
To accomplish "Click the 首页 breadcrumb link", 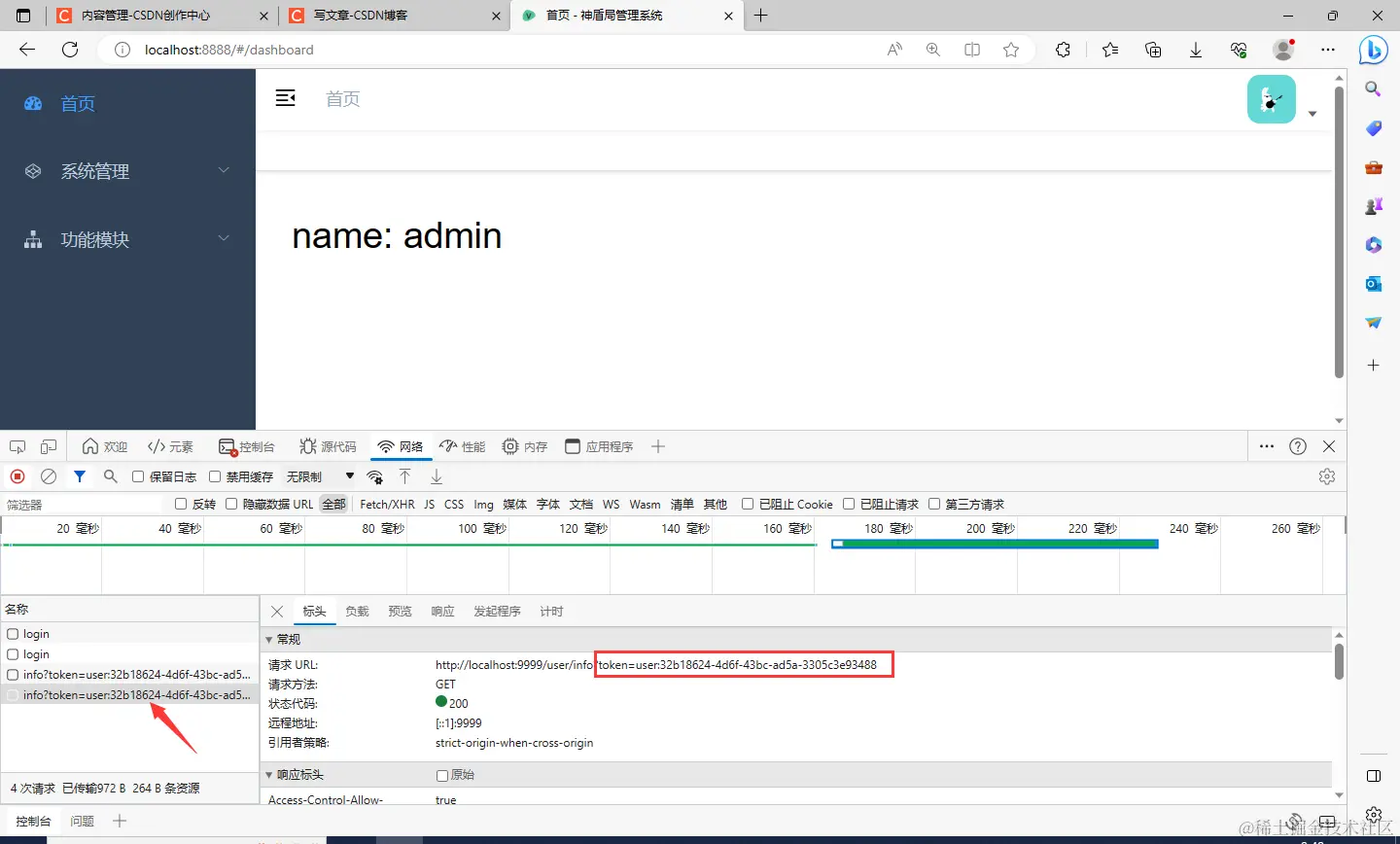I will pos(342,99).
